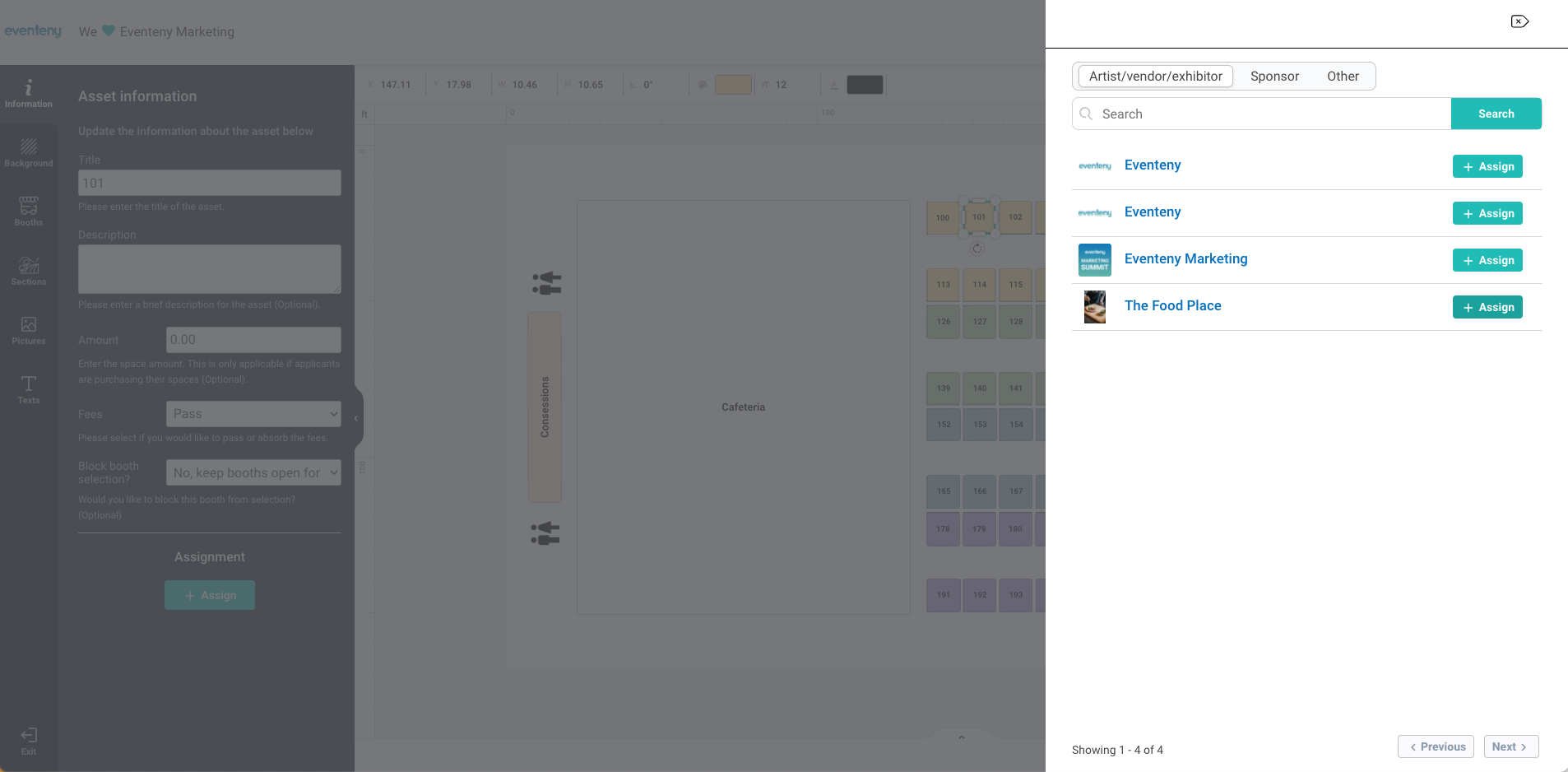Select booth 114 on floor plan
Image resolution: width=1568 pixels, height=772 pixels.
click(x=980, y=285)
